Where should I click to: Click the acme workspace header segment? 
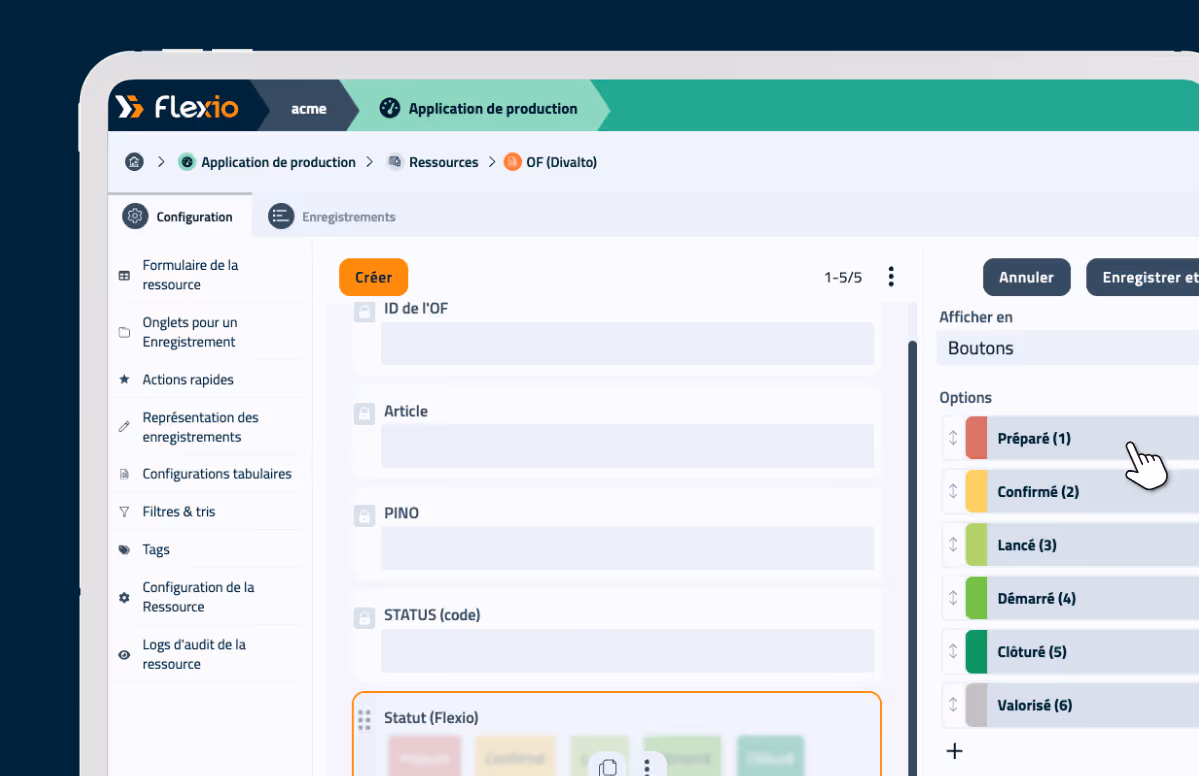[308, 109]
